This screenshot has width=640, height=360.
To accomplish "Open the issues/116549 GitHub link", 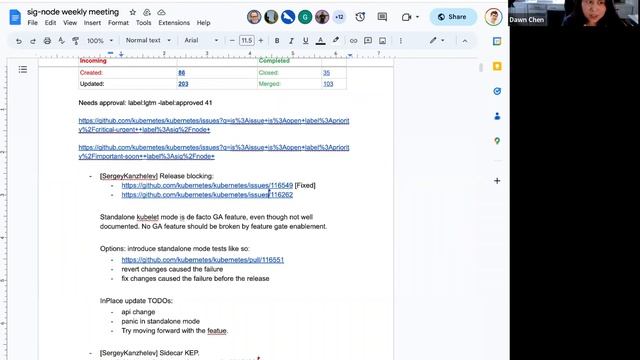I will point(207,185).
